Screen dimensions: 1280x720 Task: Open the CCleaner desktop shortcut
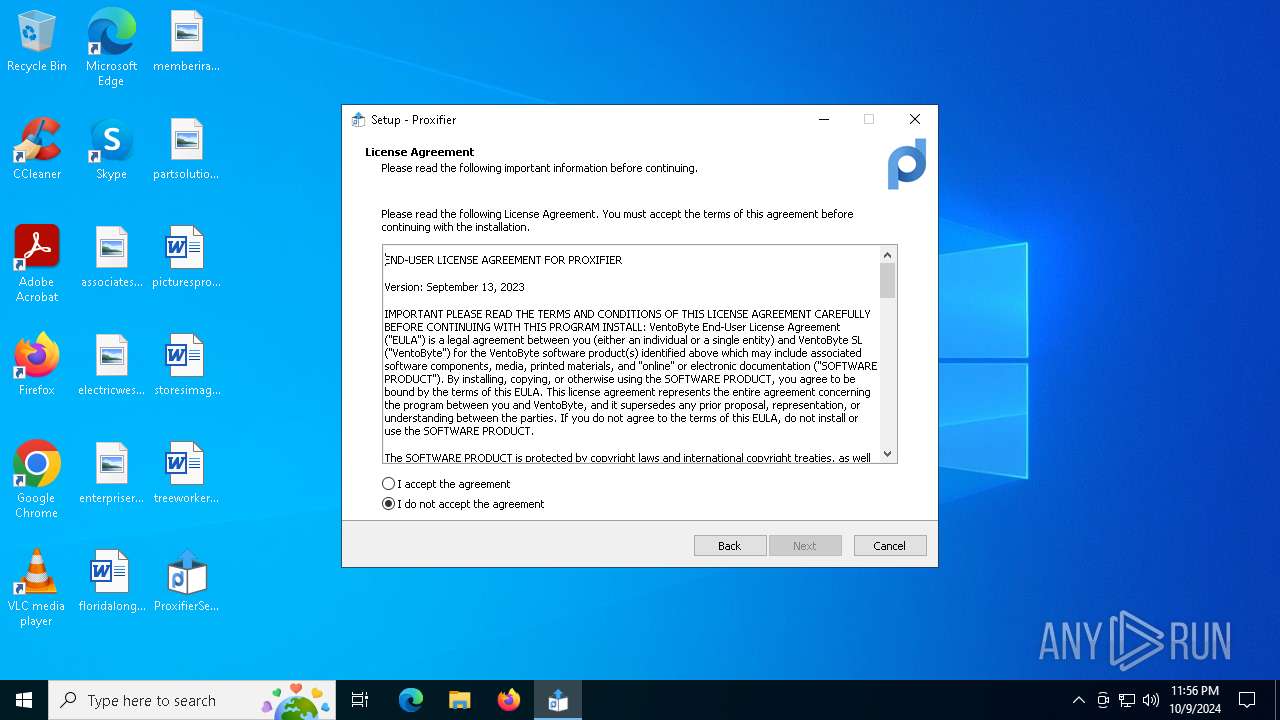coord(37,150)
